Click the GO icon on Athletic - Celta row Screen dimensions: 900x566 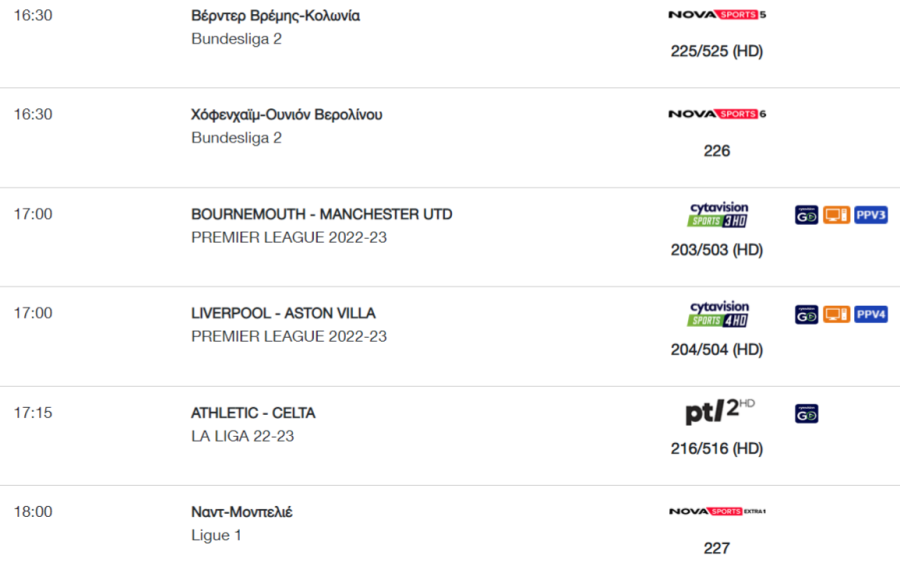pyautogui.click(x=806, y=414)
